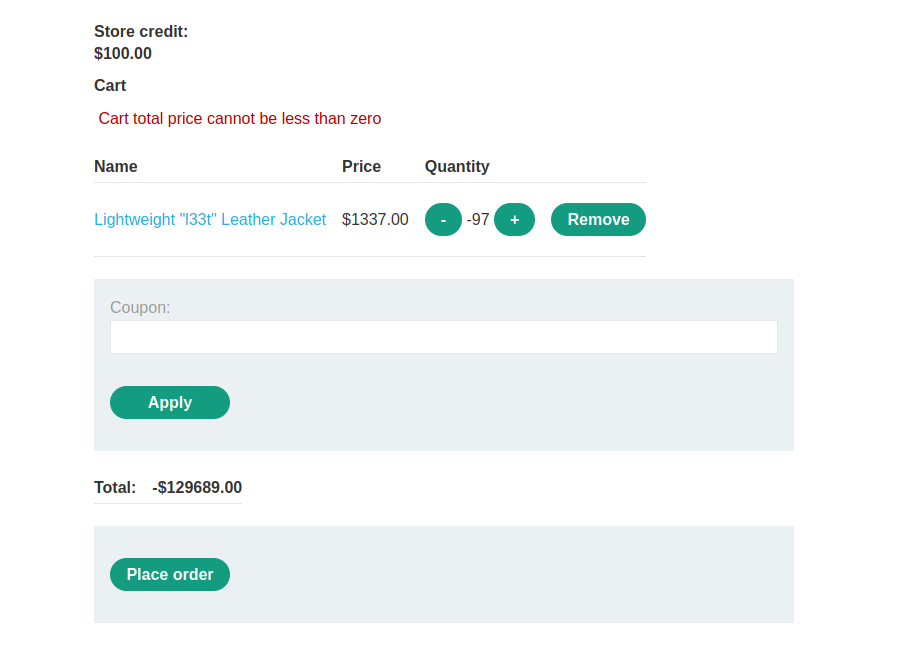This screenshot has width=923, height=663.
Task: Click the Name column header
Action: 116,167
